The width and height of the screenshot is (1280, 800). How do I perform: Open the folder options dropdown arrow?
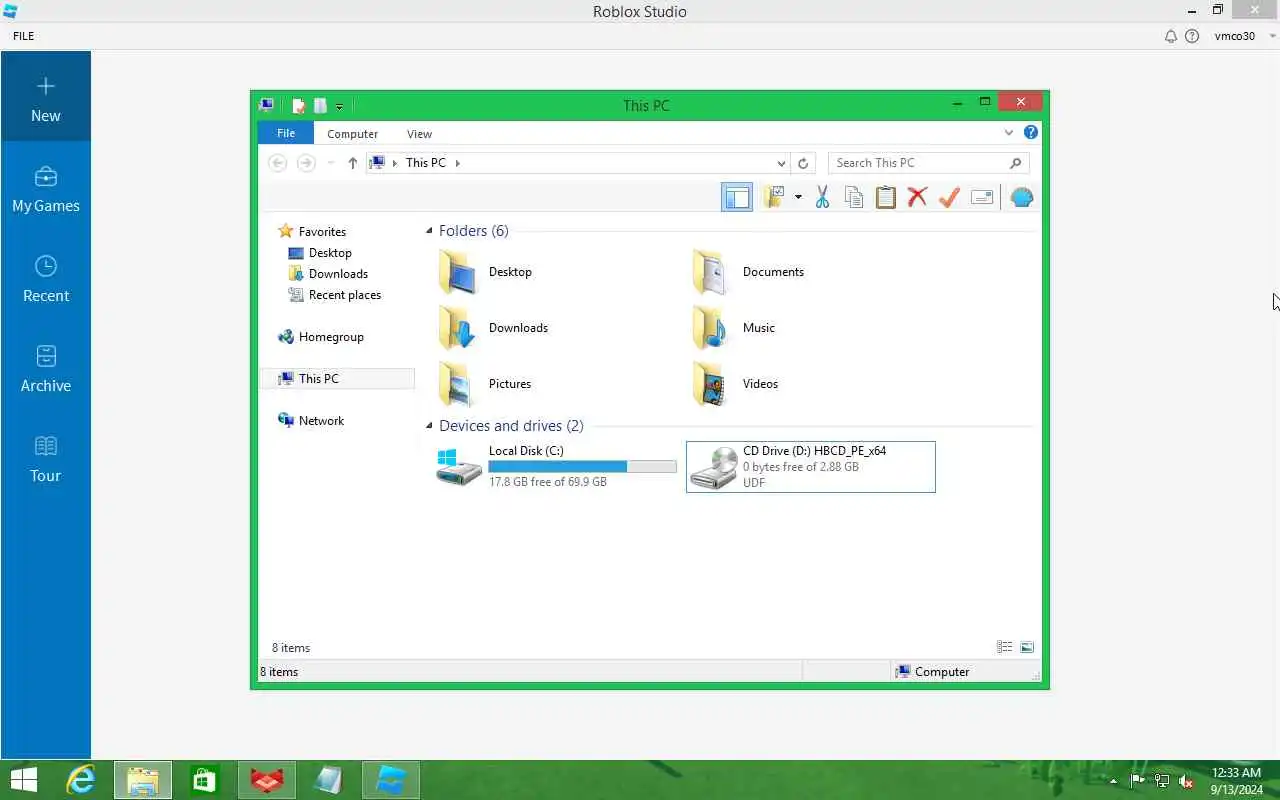click(x=798, y=197)
